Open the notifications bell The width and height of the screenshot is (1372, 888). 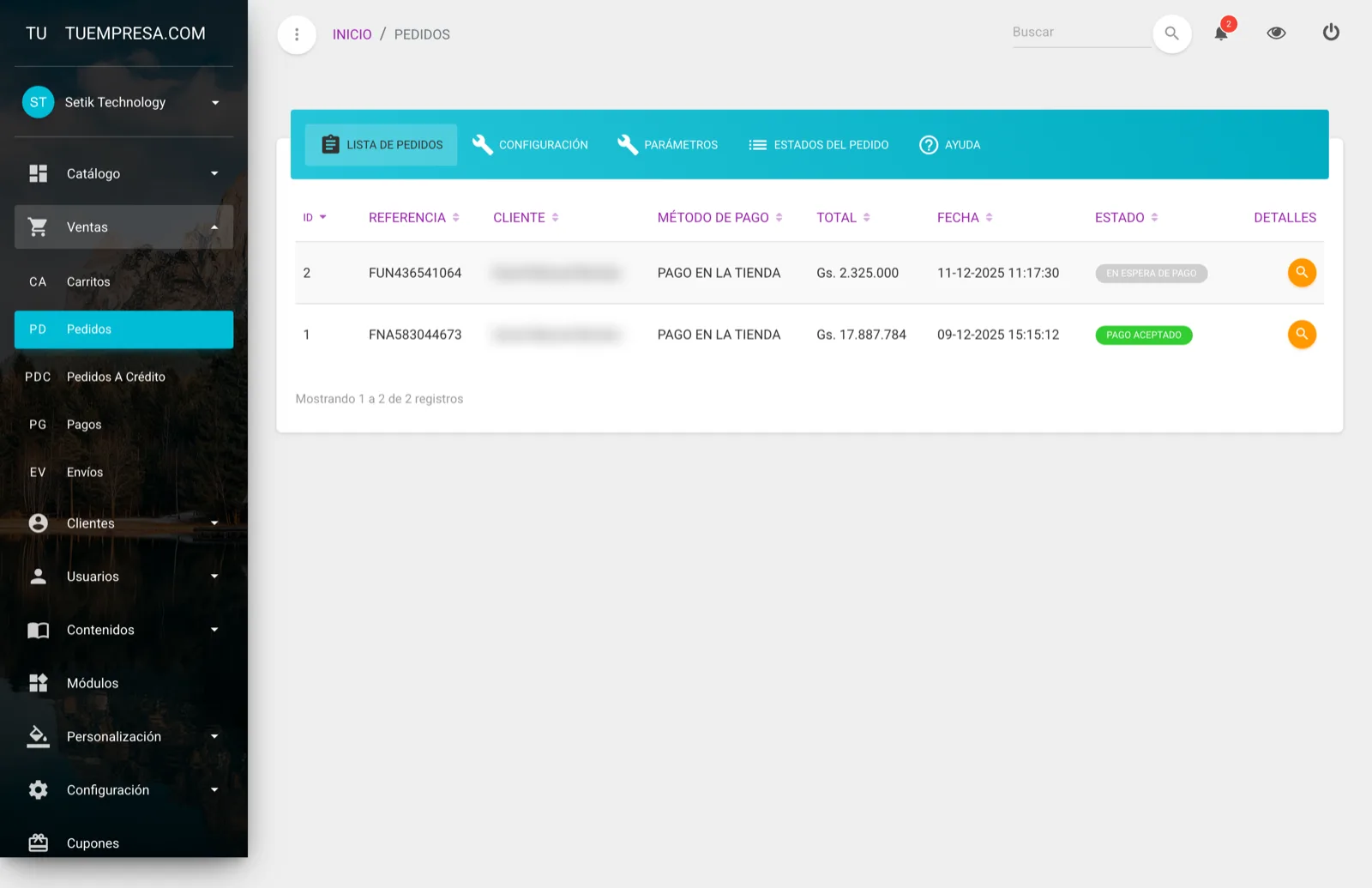[1221, 33]
